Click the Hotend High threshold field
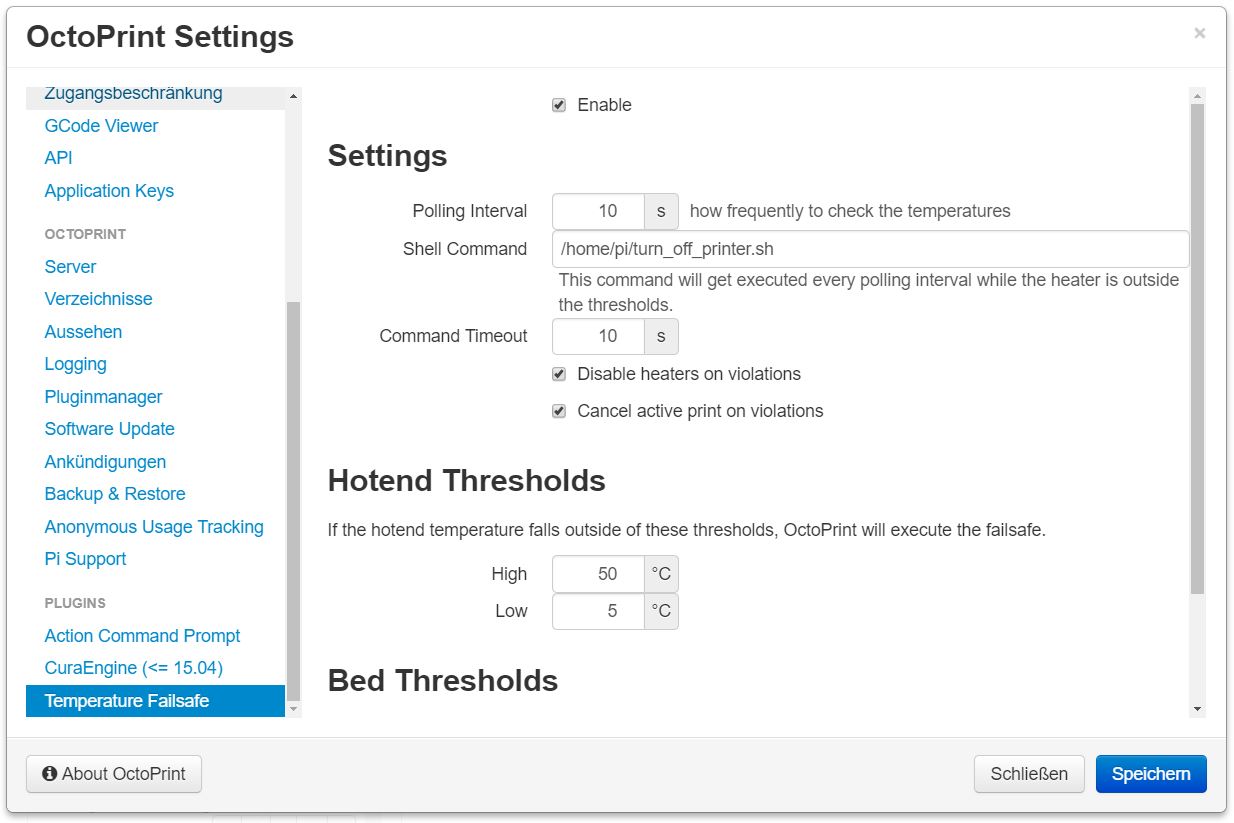Viewport: 1234px width, 823px height. click(598, 574)
